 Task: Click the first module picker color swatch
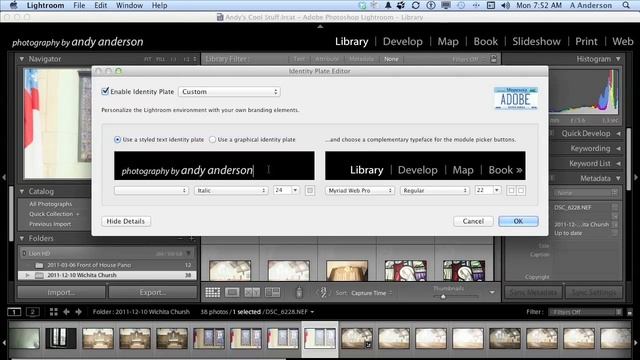click(511, 191)
